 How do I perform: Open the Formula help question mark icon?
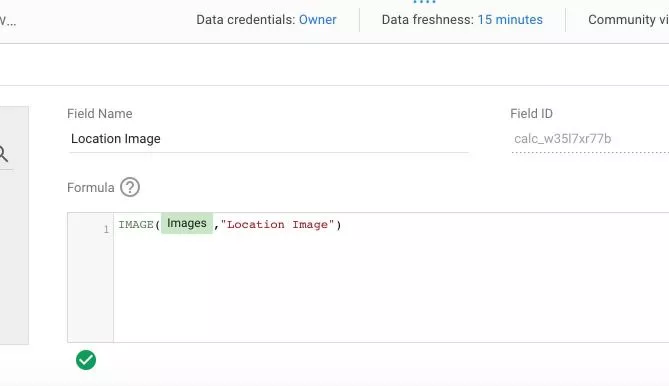pos(130,187)
